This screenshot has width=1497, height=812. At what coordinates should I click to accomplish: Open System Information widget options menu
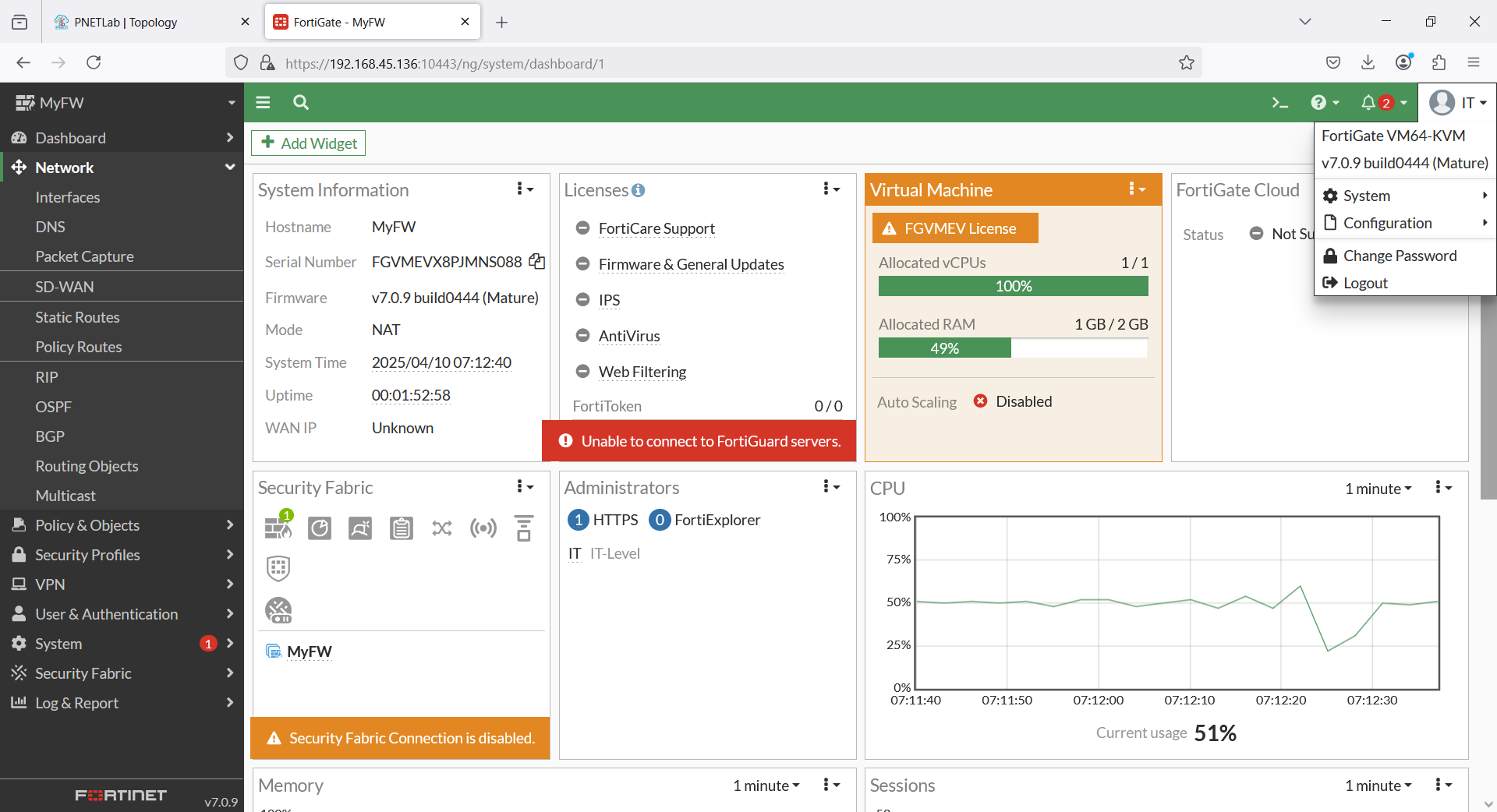pos(525,189)
